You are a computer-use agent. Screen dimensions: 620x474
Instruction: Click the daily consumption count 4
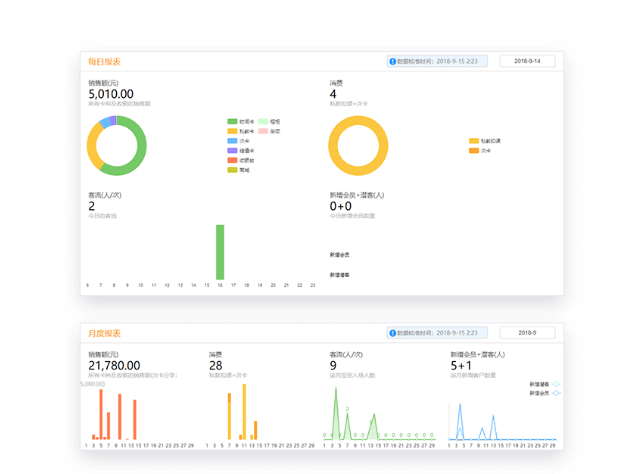pyautogui.click(x=333, y=94)
